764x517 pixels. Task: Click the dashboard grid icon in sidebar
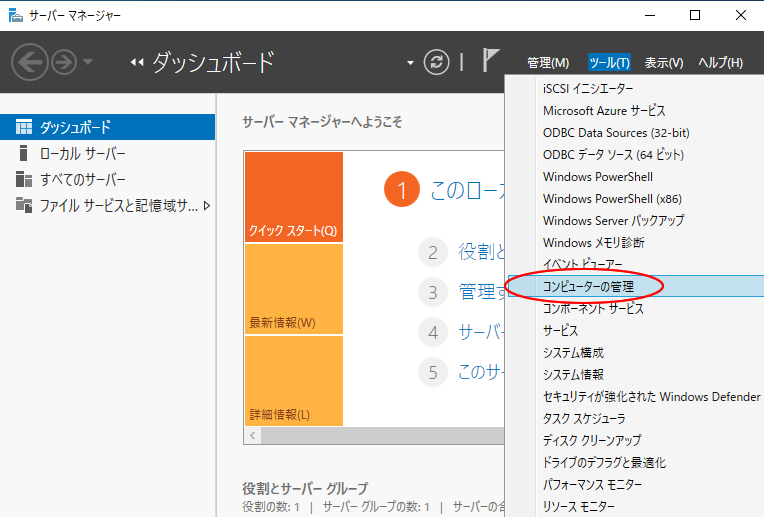click(x=24, y=127)
